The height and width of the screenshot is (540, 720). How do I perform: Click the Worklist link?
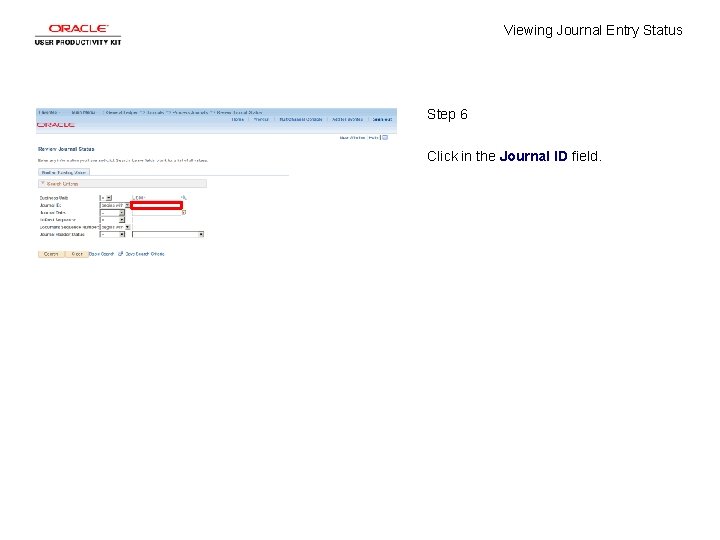point(261,119)
